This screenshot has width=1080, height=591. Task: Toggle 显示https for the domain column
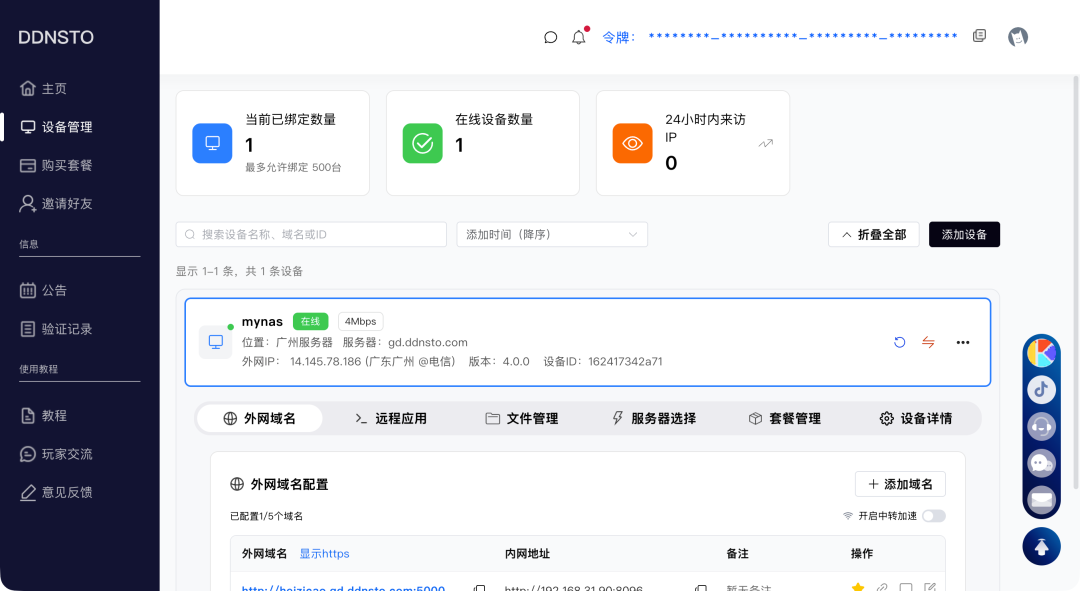pyautogui.click(x=324, y=553)
